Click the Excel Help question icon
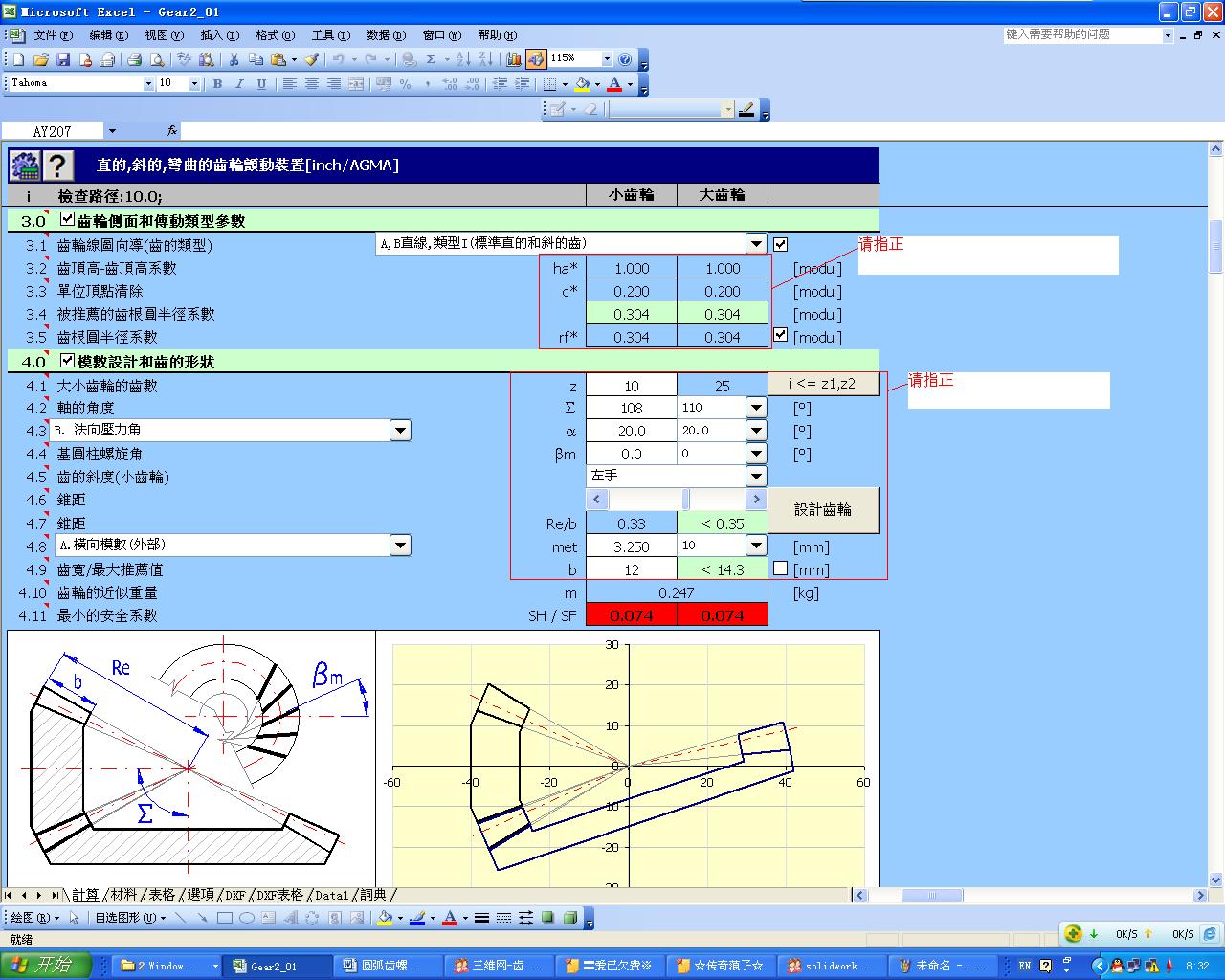 pos(625,59)
